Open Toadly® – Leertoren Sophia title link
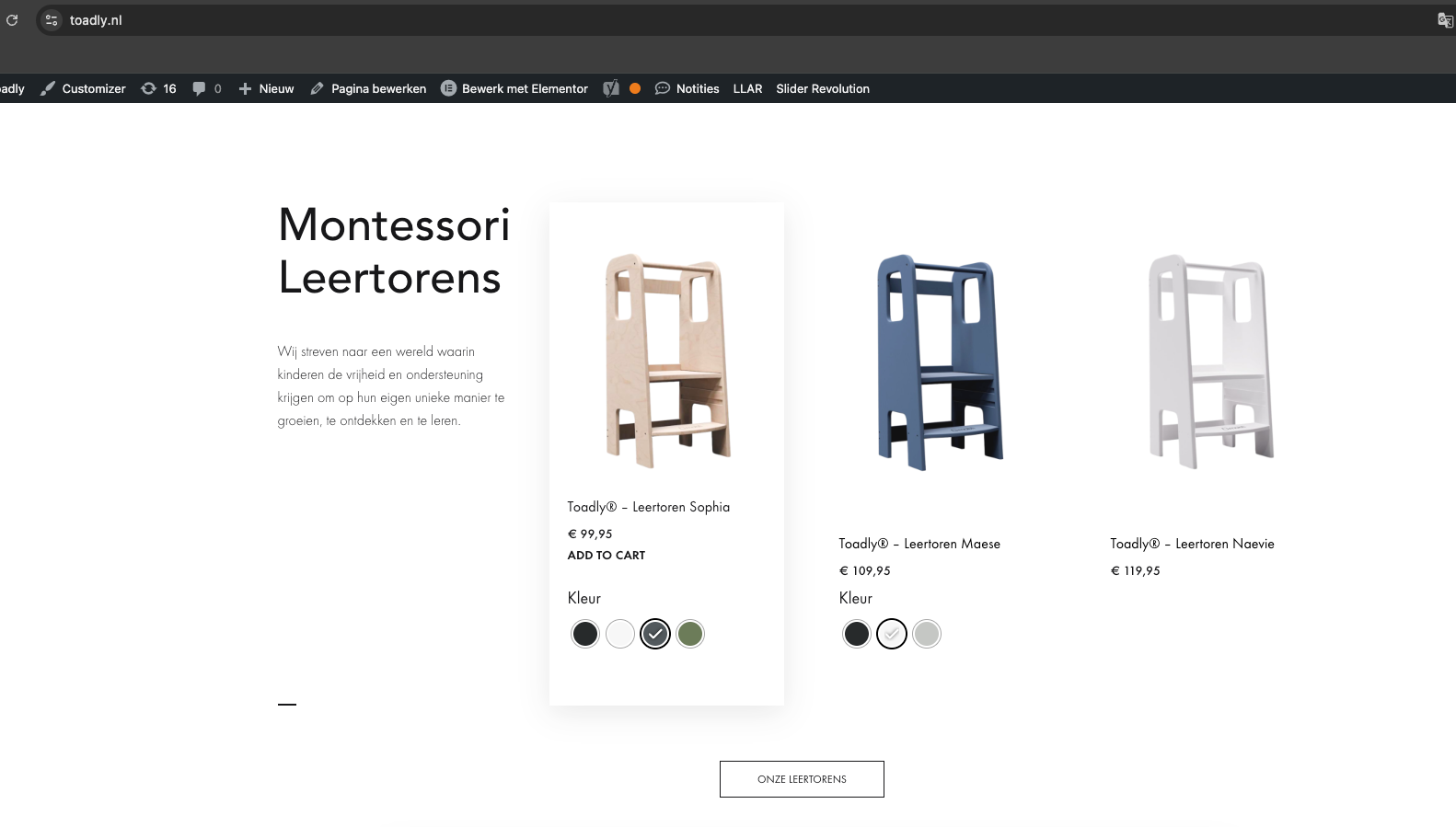Viewport: 1456px width, 827px height. point(648,507)
